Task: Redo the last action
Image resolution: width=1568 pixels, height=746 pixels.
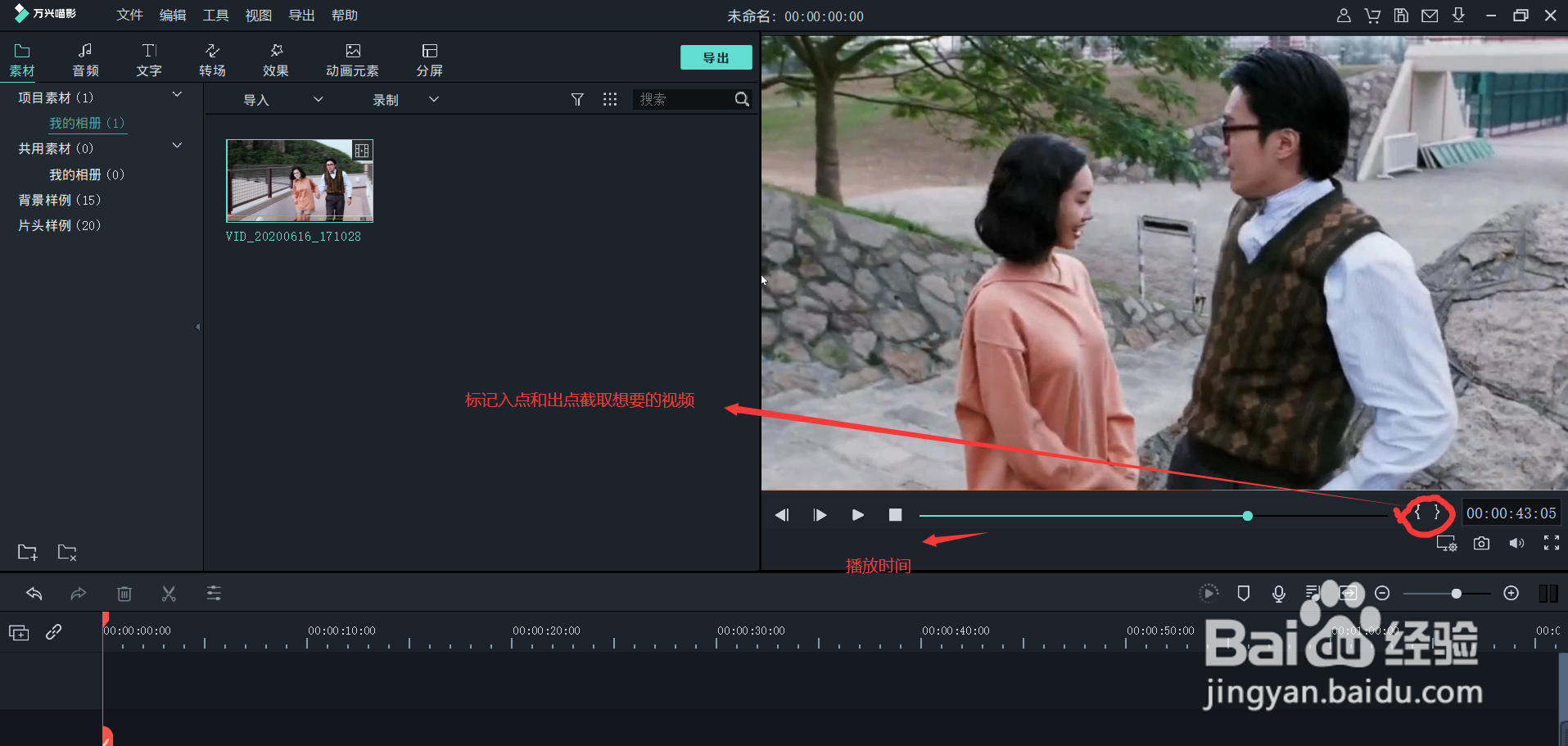Action: point(79,594)
